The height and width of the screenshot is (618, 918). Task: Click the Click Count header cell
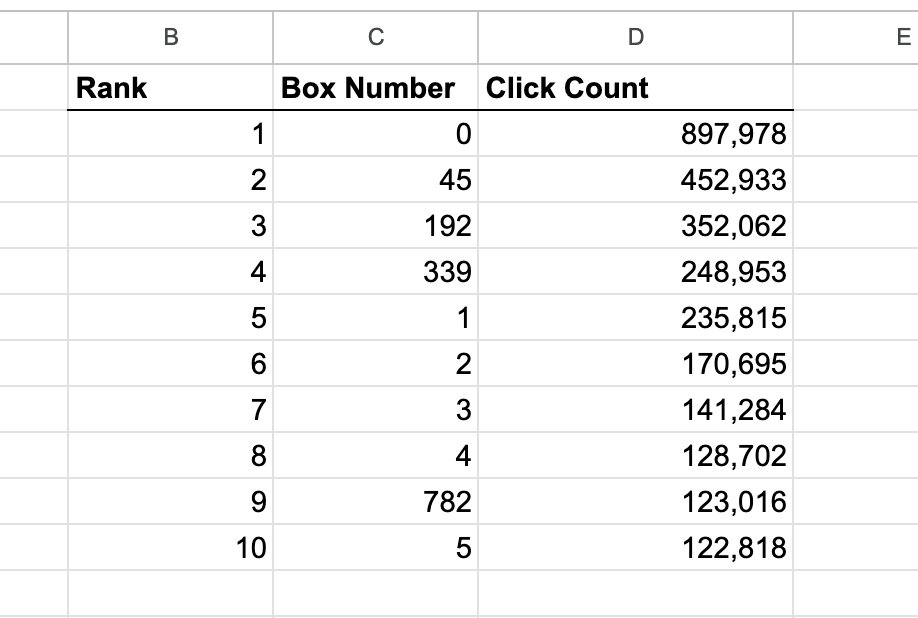pyautogui.click(x=635, y=87)
